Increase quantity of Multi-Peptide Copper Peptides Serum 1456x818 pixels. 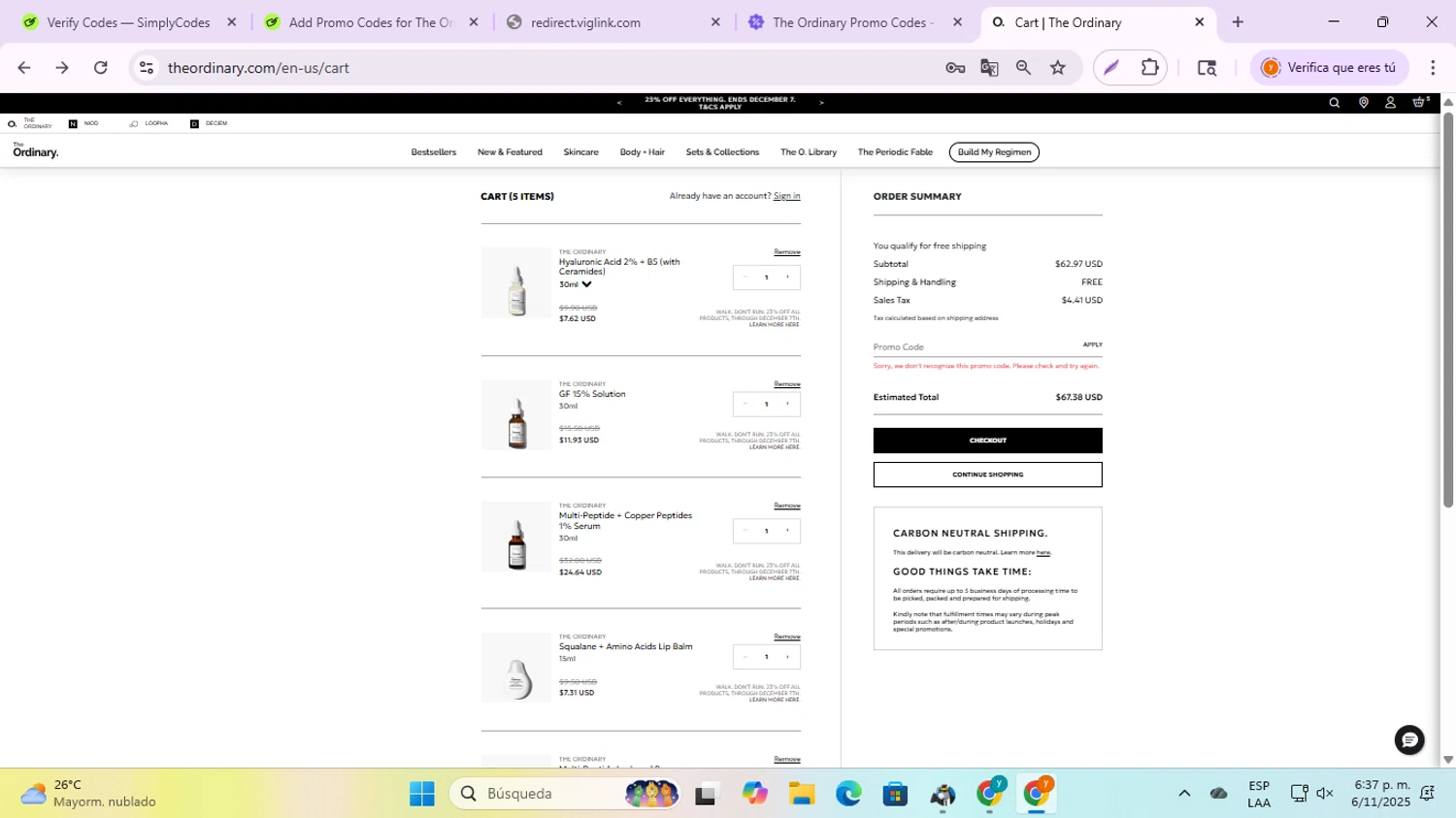787,531
